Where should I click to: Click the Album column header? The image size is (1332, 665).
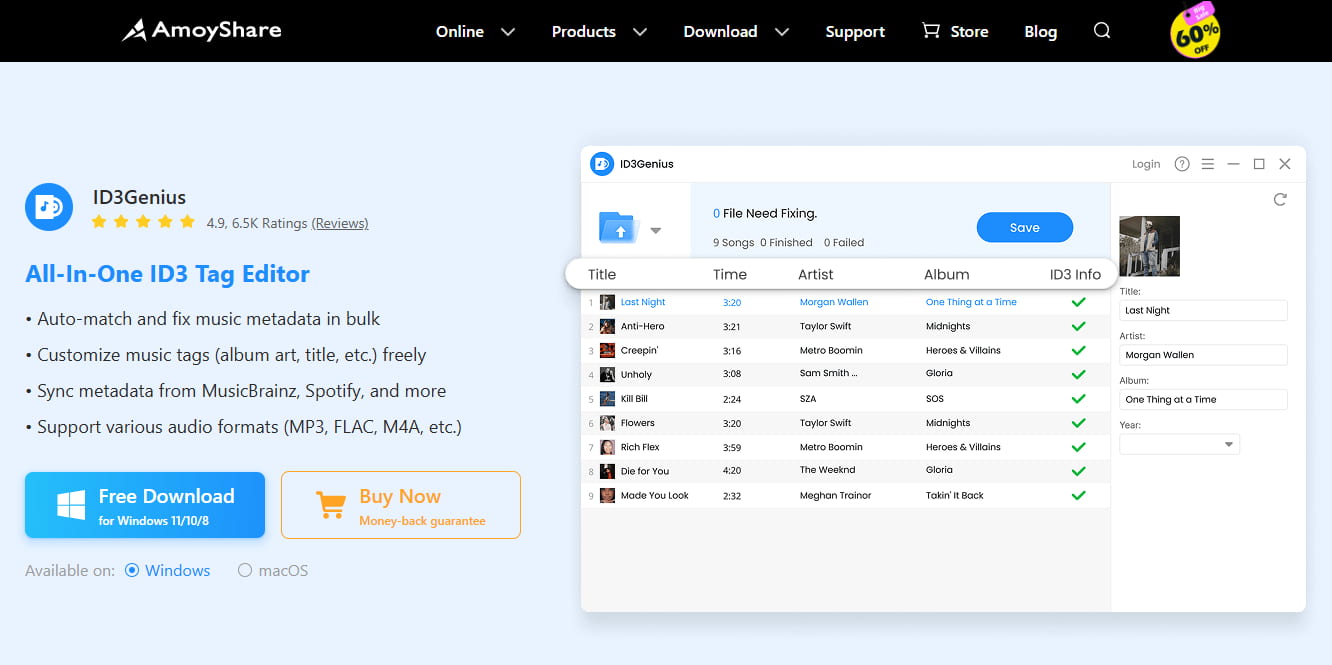pyautogui.click(x=947, y=274)
